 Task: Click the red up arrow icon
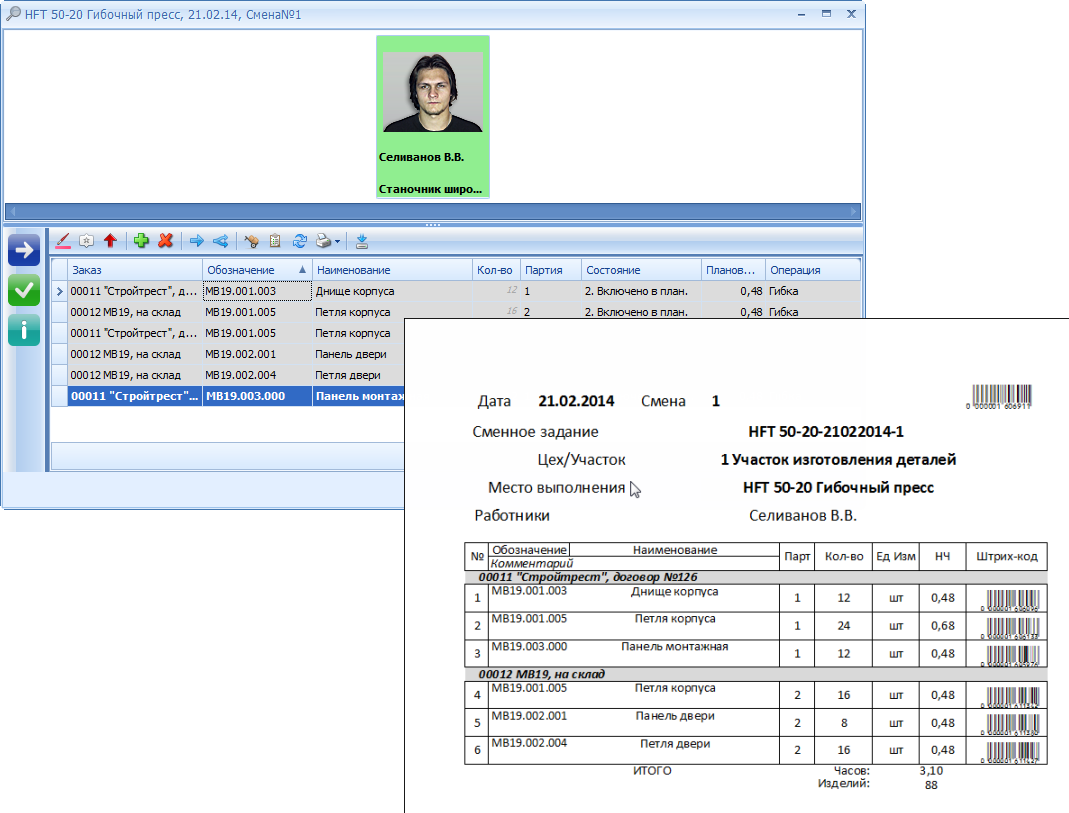click(x=110, y=241)
